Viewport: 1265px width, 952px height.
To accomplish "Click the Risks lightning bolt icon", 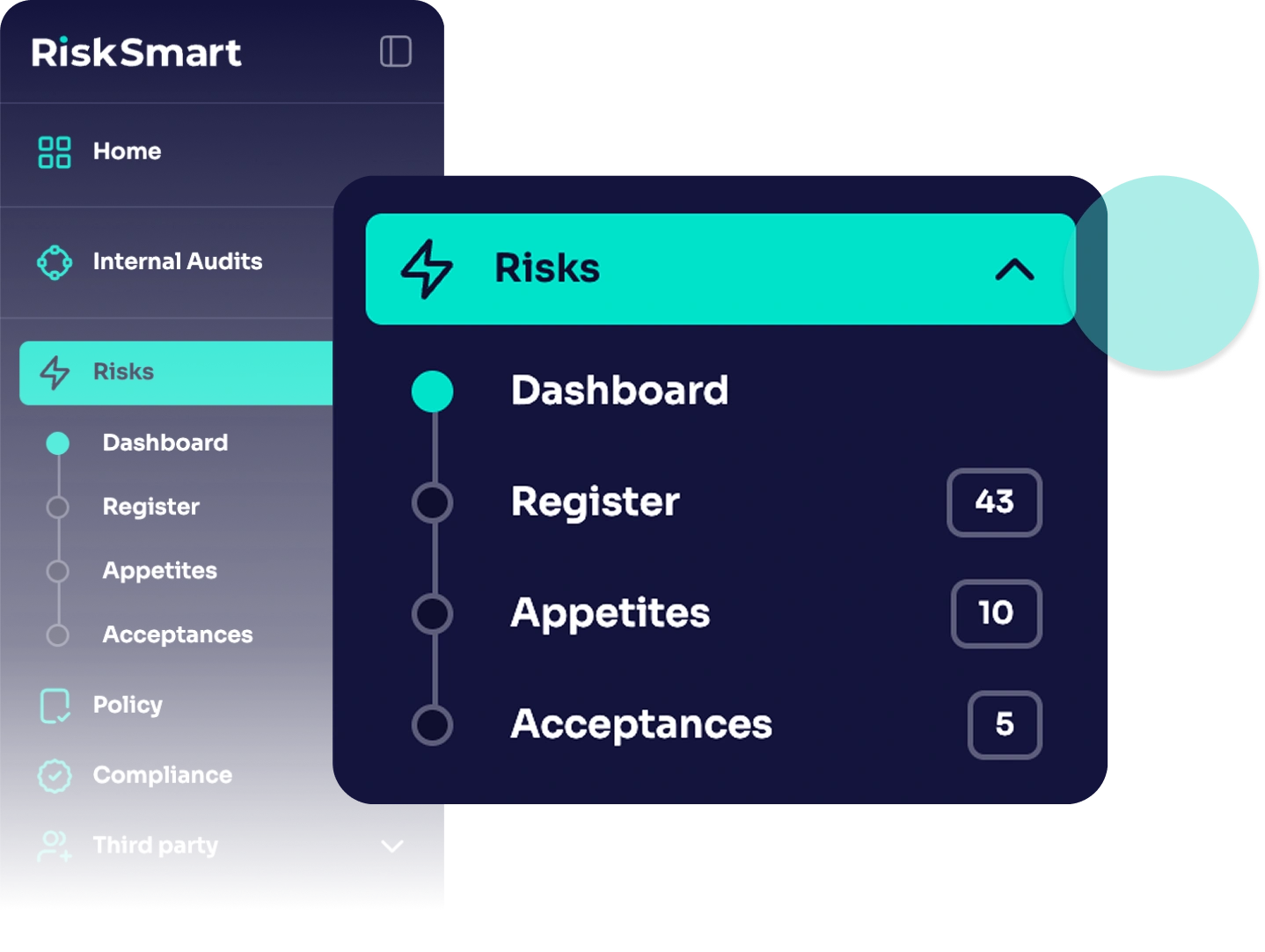I will 55,372.
